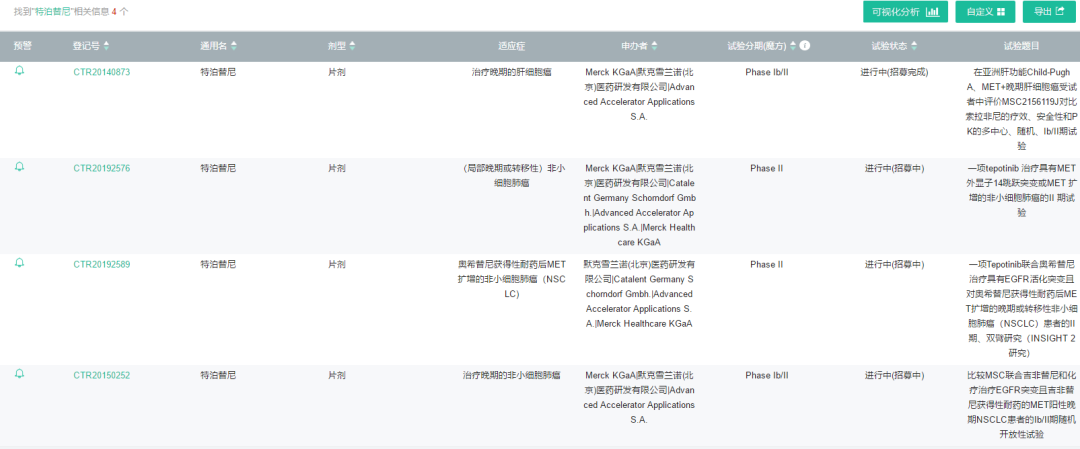Sort by 登记号 using sort arrows
Image resolution: width=1080 pixels, height=449 pixels.
pyautogui.click(x=107, y=46)
